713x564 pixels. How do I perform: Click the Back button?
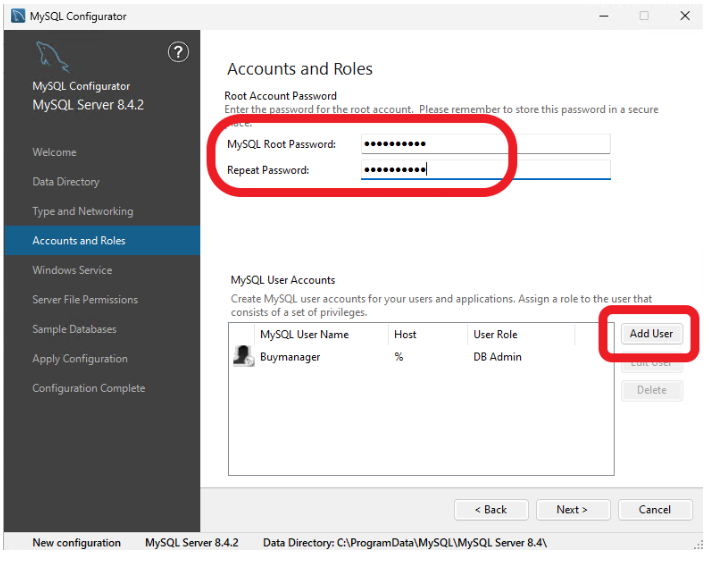click(x=491, y=510)
